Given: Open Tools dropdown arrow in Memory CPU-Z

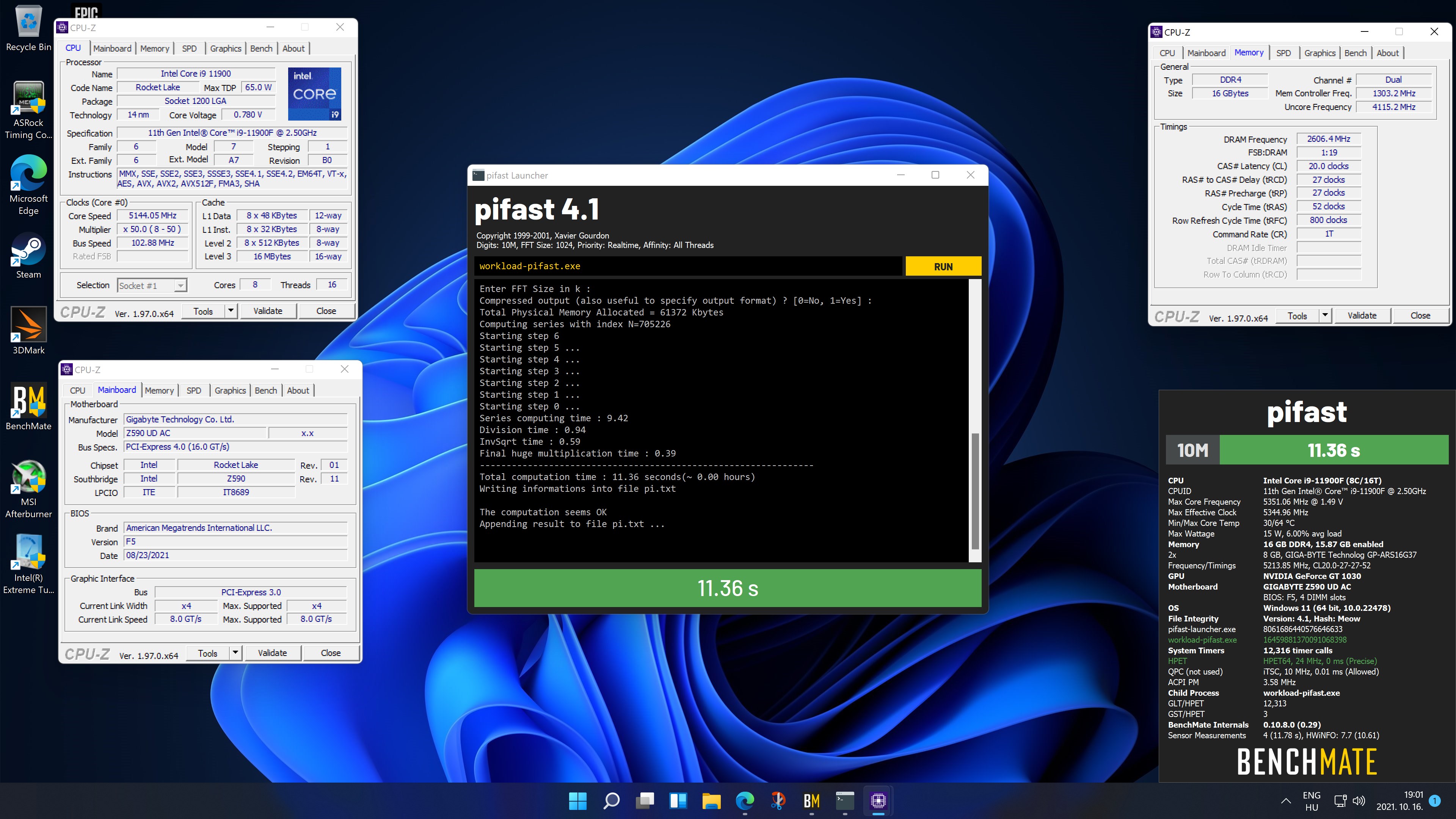Looking at the screenshot, I should click(1325, 315).
